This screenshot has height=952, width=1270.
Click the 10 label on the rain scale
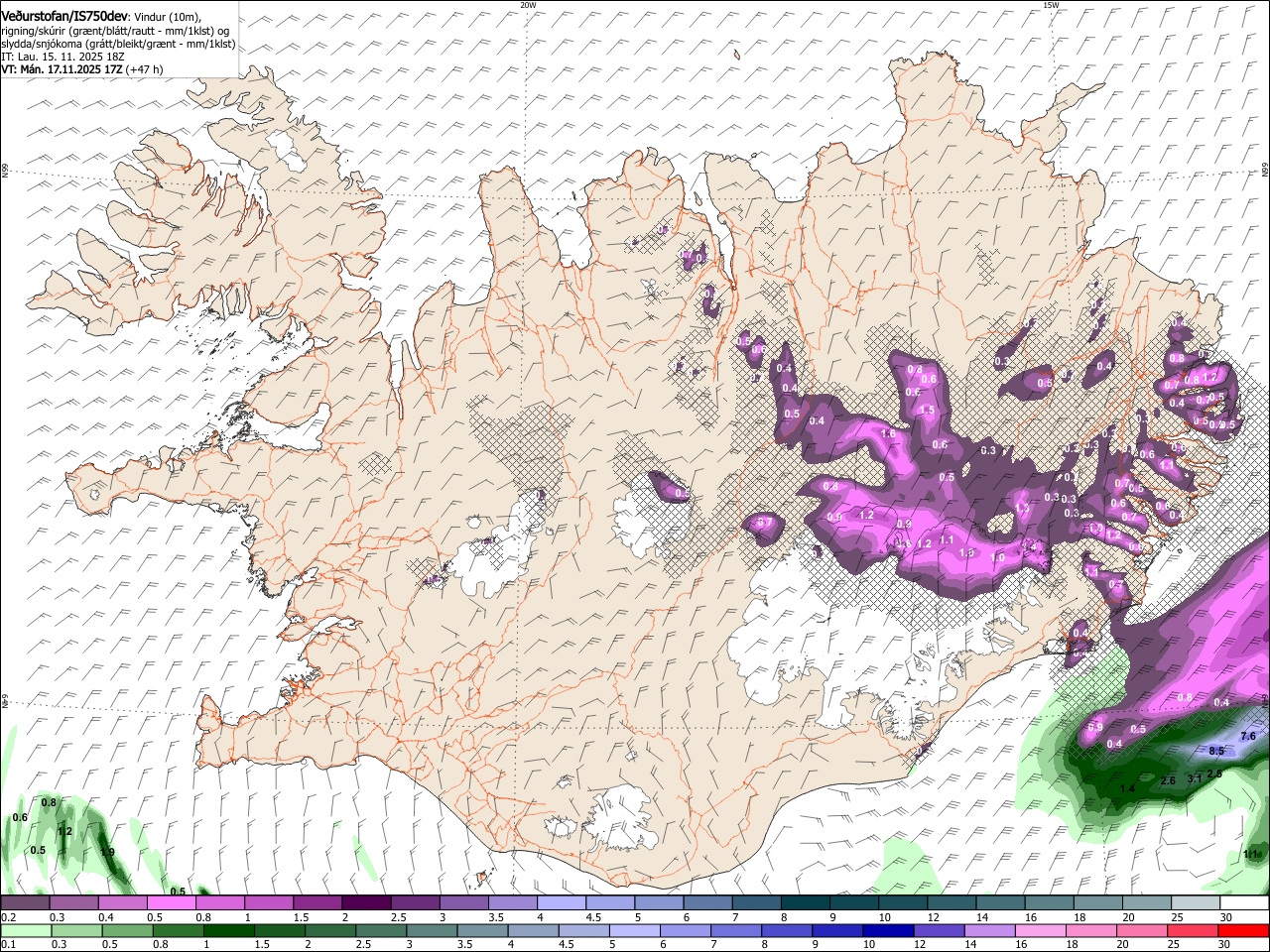tap(869, 944)
